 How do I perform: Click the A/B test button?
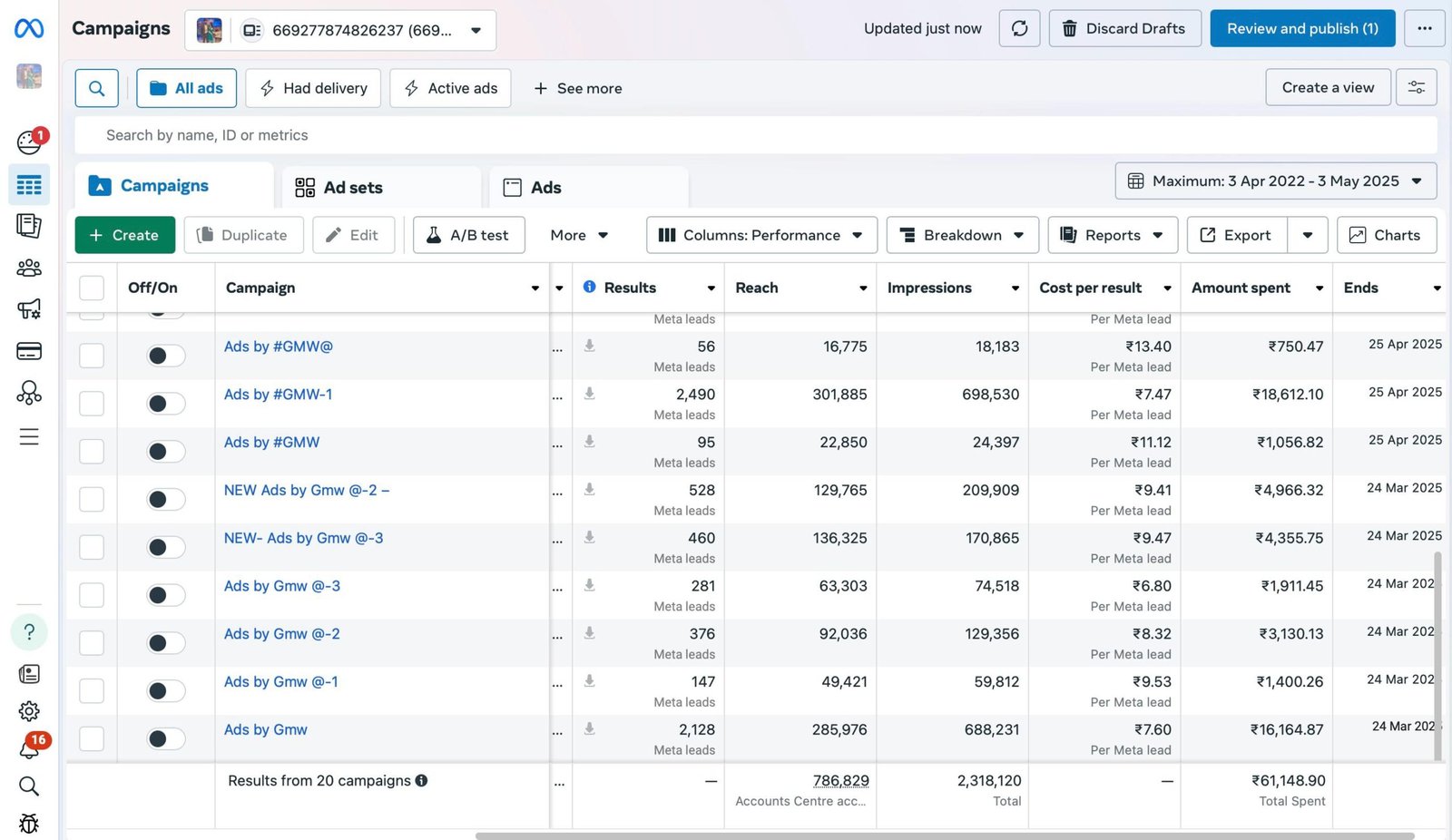click(468, 235)
